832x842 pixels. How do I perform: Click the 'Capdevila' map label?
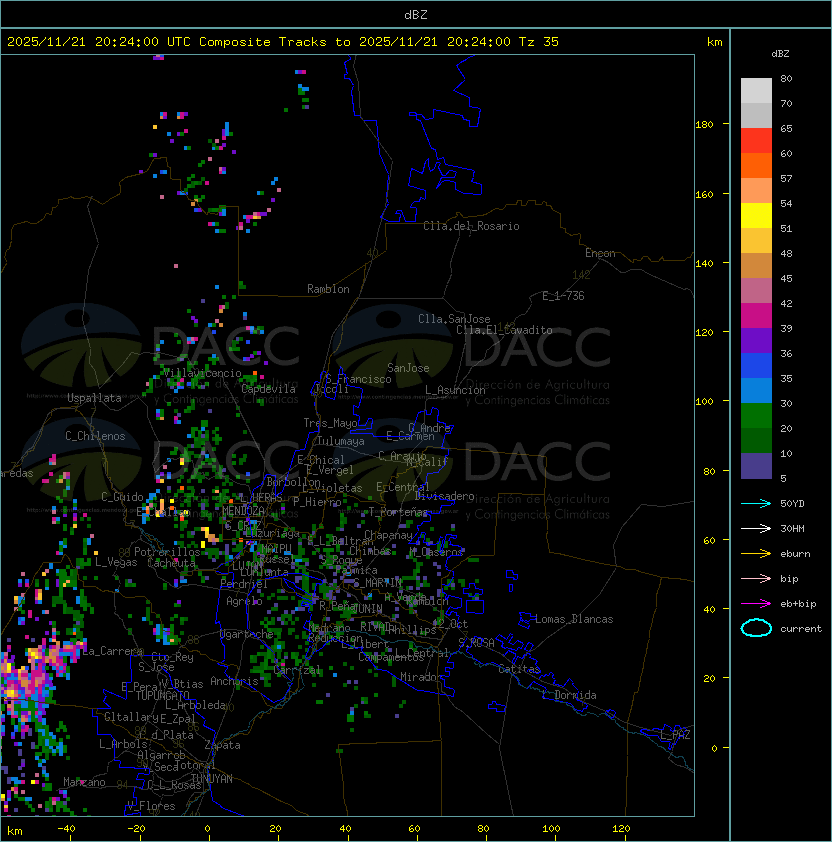269,389
